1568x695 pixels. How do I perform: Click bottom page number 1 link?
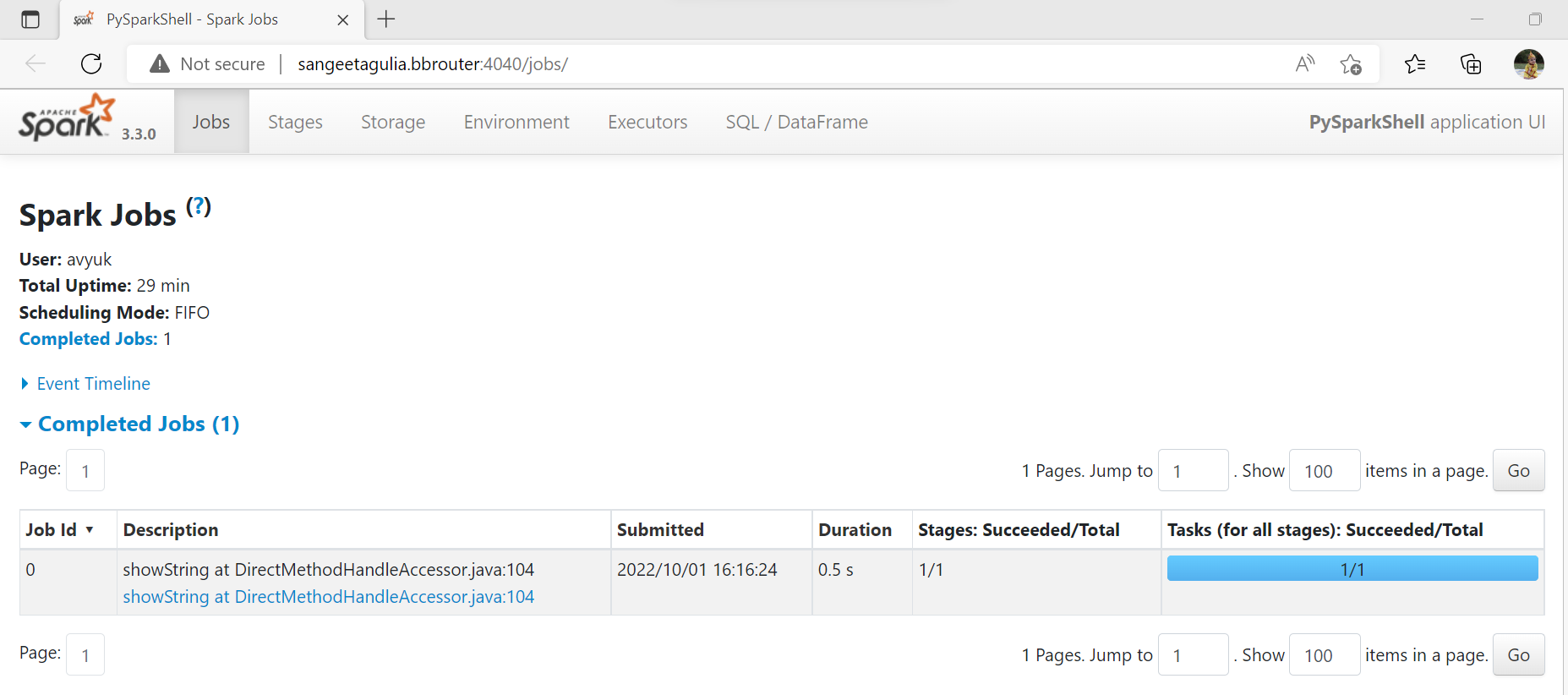click(85, 654)
